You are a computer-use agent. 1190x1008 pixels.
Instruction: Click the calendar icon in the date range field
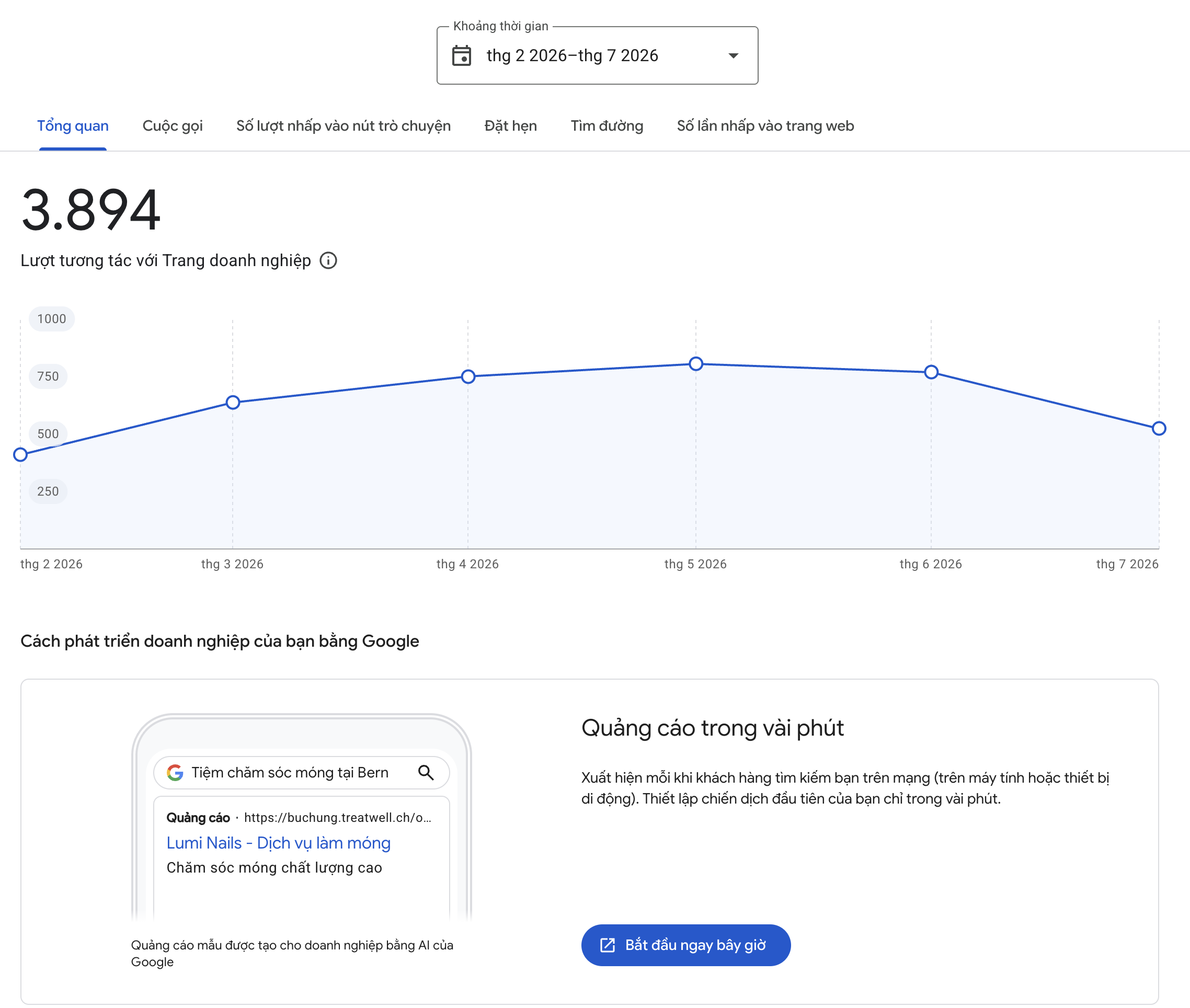click(461, 55)
